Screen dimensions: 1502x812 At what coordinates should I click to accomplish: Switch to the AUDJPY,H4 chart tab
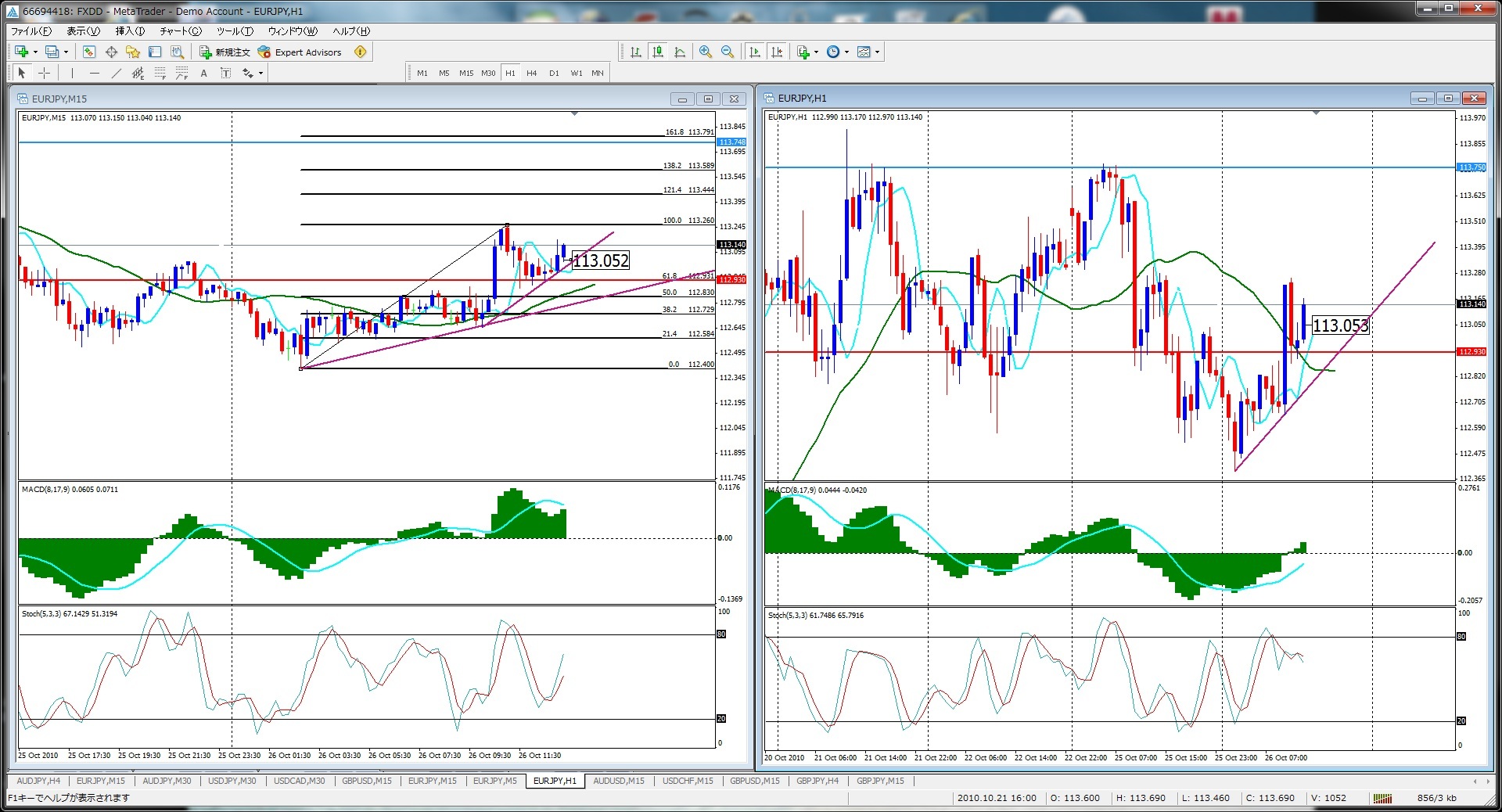pyautogui.click(x=38, y=781)
